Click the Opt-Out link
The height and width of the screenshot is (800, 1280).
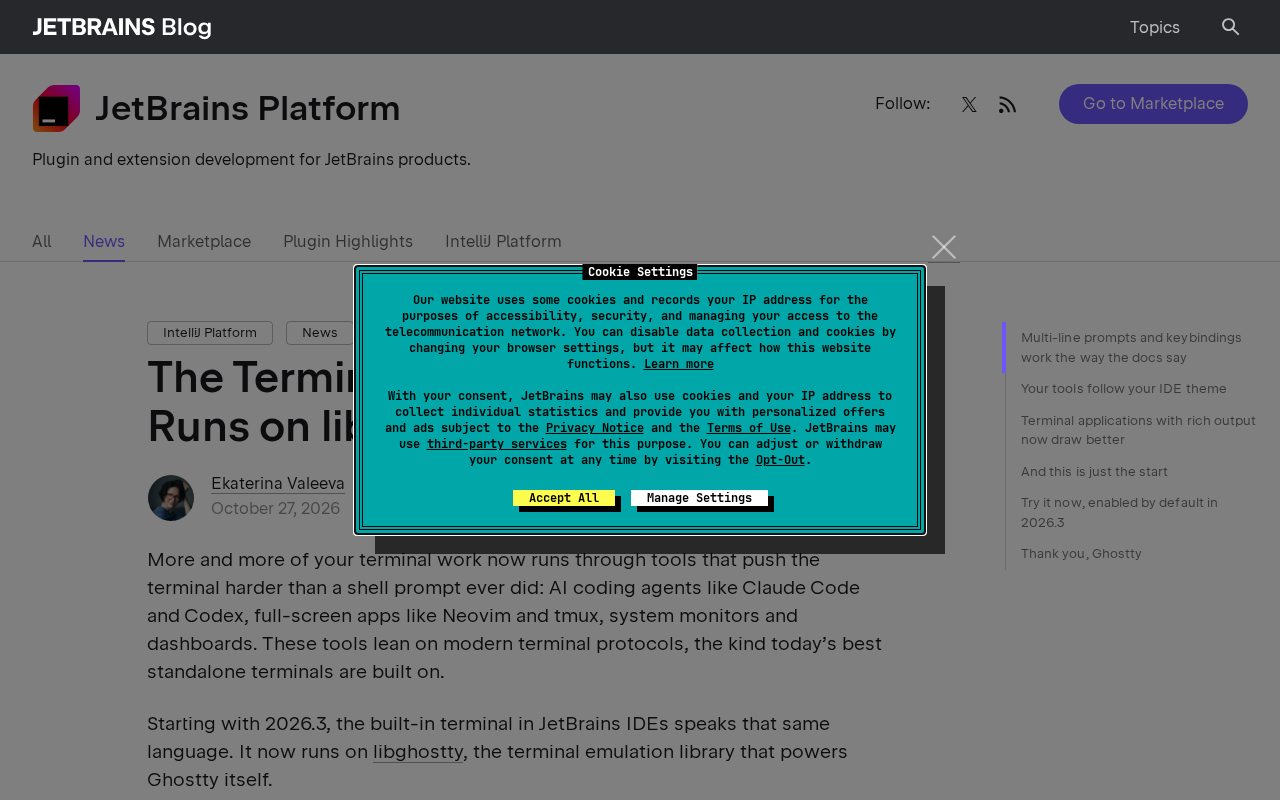coord(780,460)
